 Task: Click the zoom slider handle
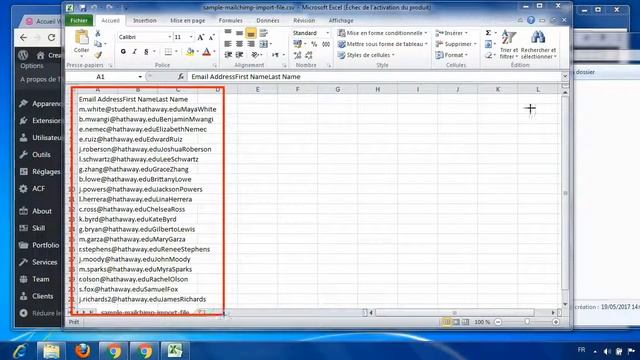pyautogui.click(x=527, y=322)
